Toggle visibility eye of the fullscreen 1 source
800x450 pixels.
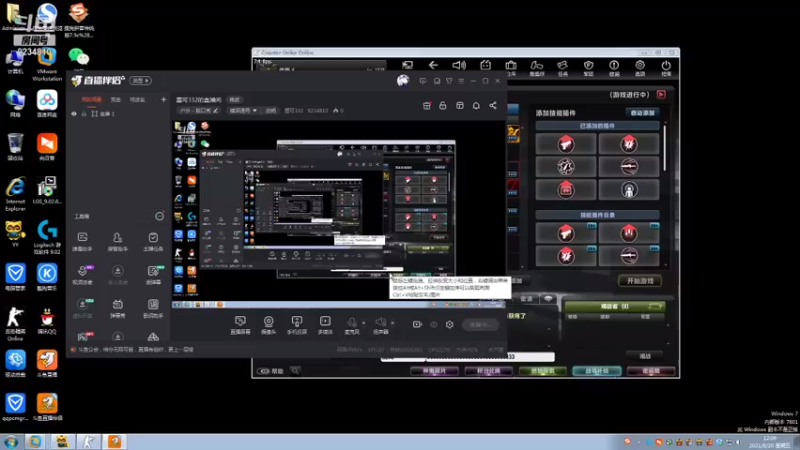point(74,114)
